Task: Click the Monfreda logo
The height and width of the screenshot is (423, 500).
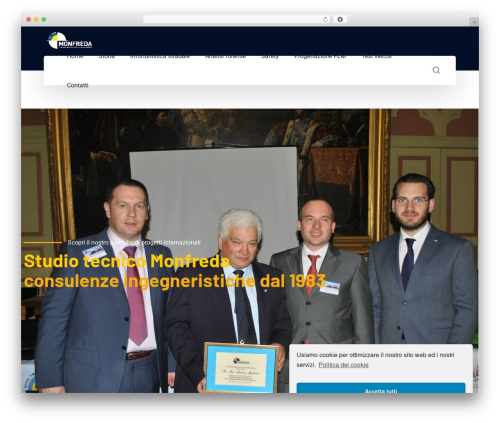Action: pyautogui.click(x=70, y=41)
